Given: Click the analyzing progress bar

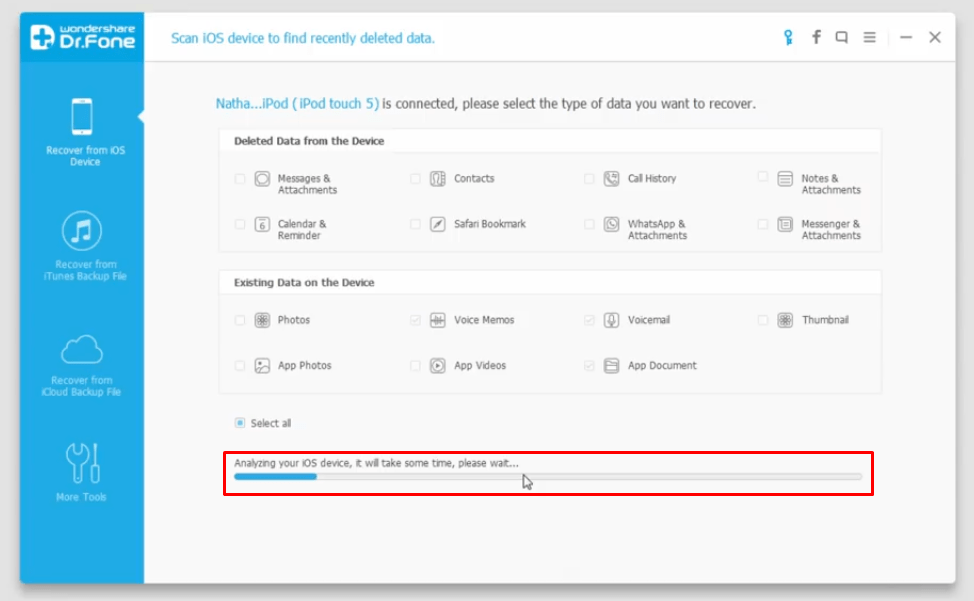Looking at the screenshot, I should pyautogui.click(x=548, y=477).
